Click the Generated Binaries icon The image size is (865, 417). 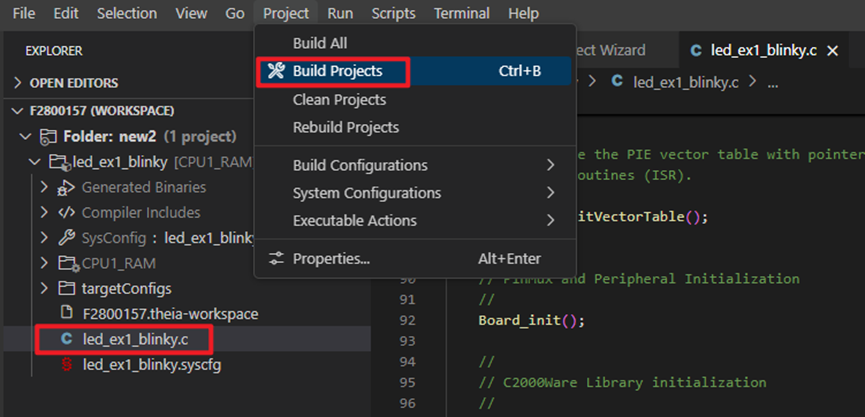[x=66, y=188]
